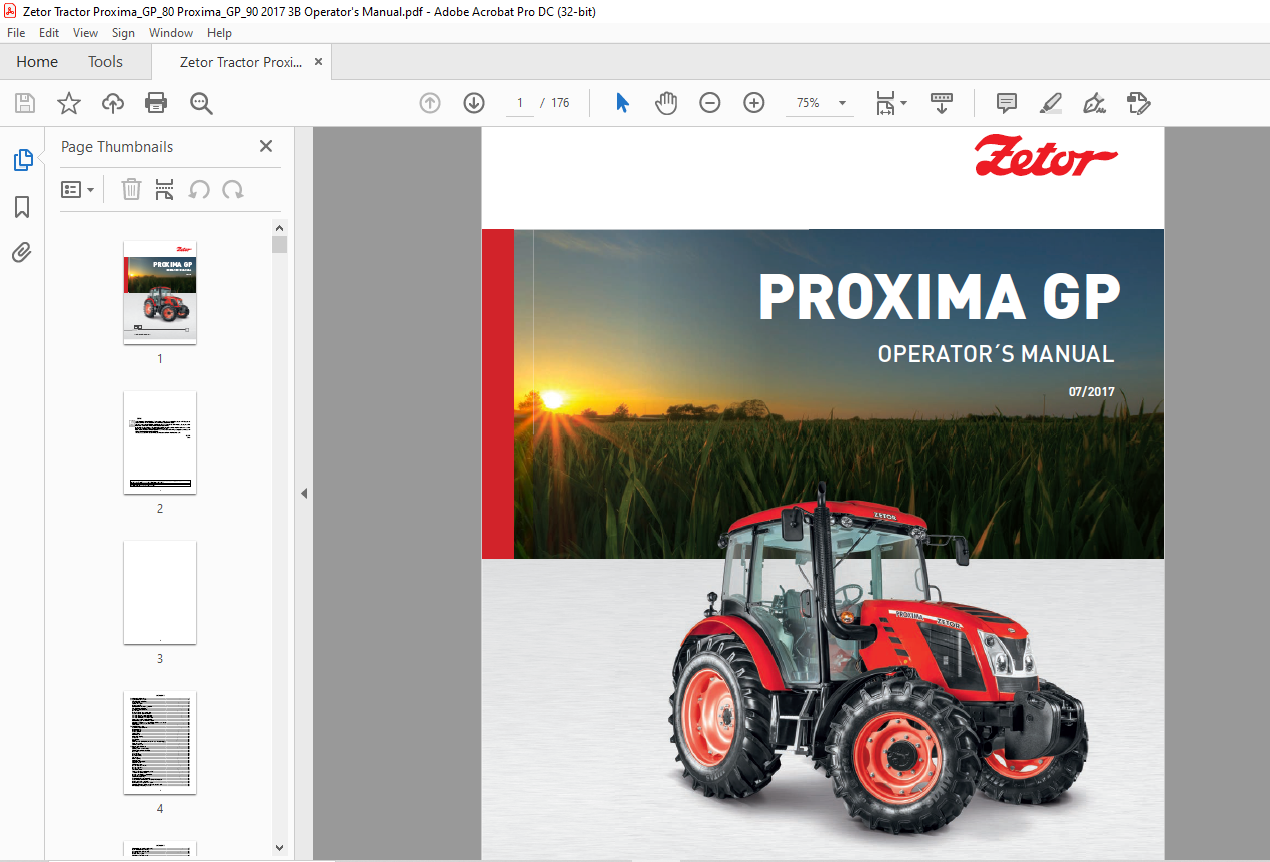Open the Sign menu

pyautogui.click(x=123, y=33)
